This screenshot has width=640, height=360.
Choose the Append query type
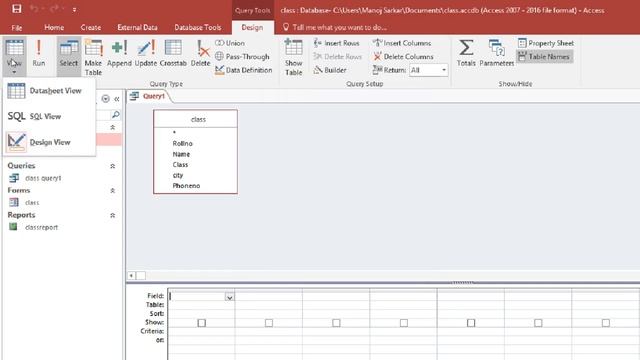pyautogui.click(x=119, y=53)
